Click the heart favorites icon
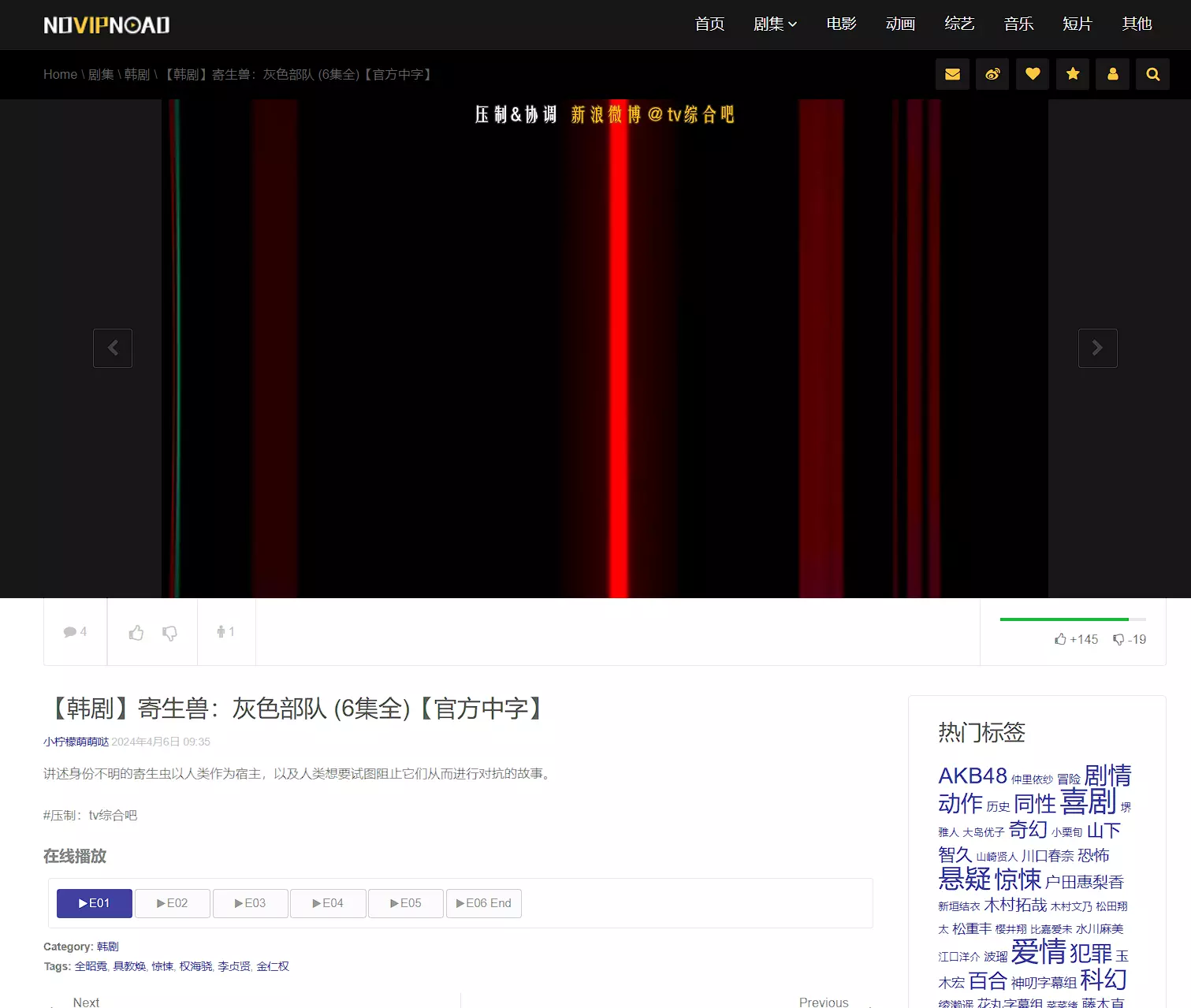 pyautogui.click(x=1033, y=74)
